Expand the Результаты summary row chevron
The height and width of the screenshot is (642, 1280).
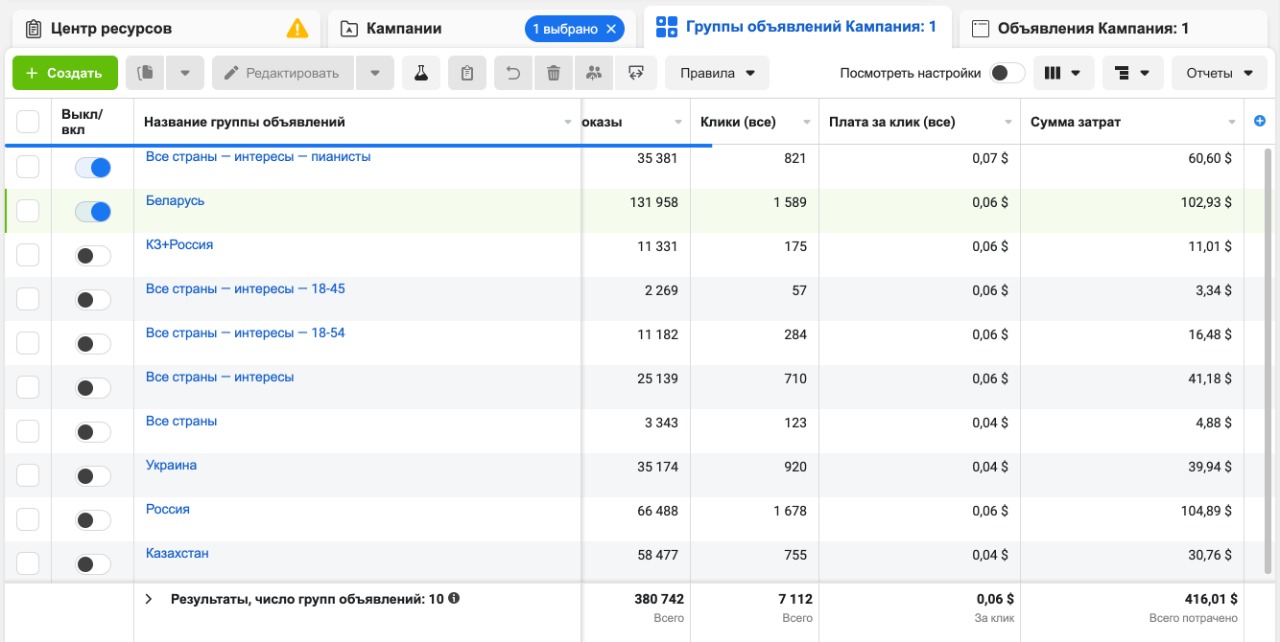[x=149, y=599]
